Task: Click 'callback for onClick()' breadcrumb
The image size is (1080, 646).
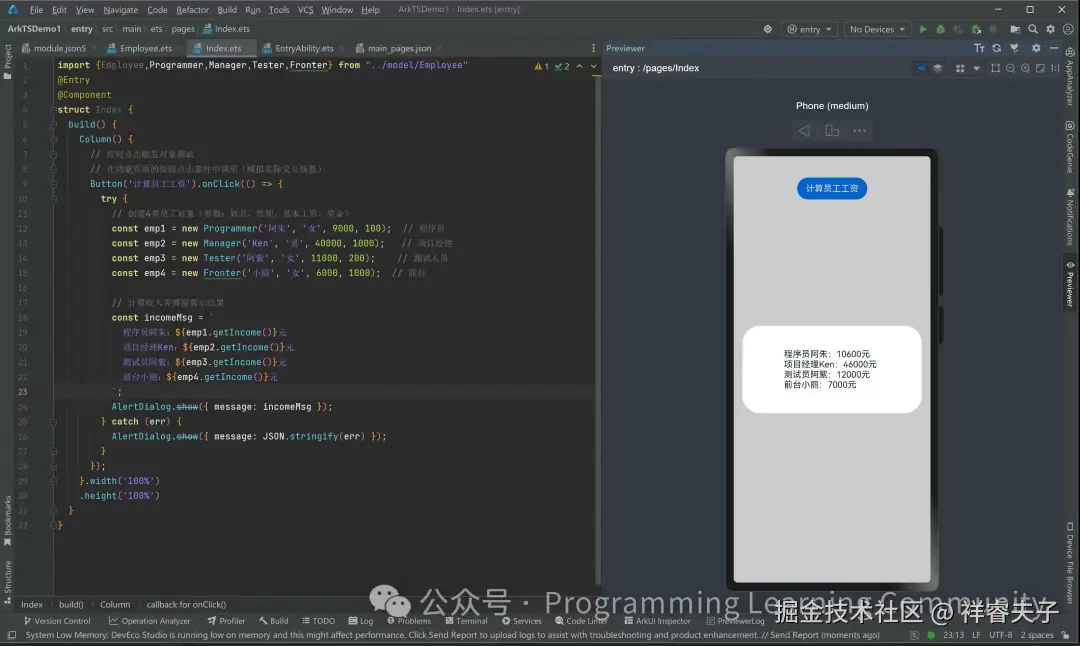Action: pyautogui.click(x=186, y=605)
